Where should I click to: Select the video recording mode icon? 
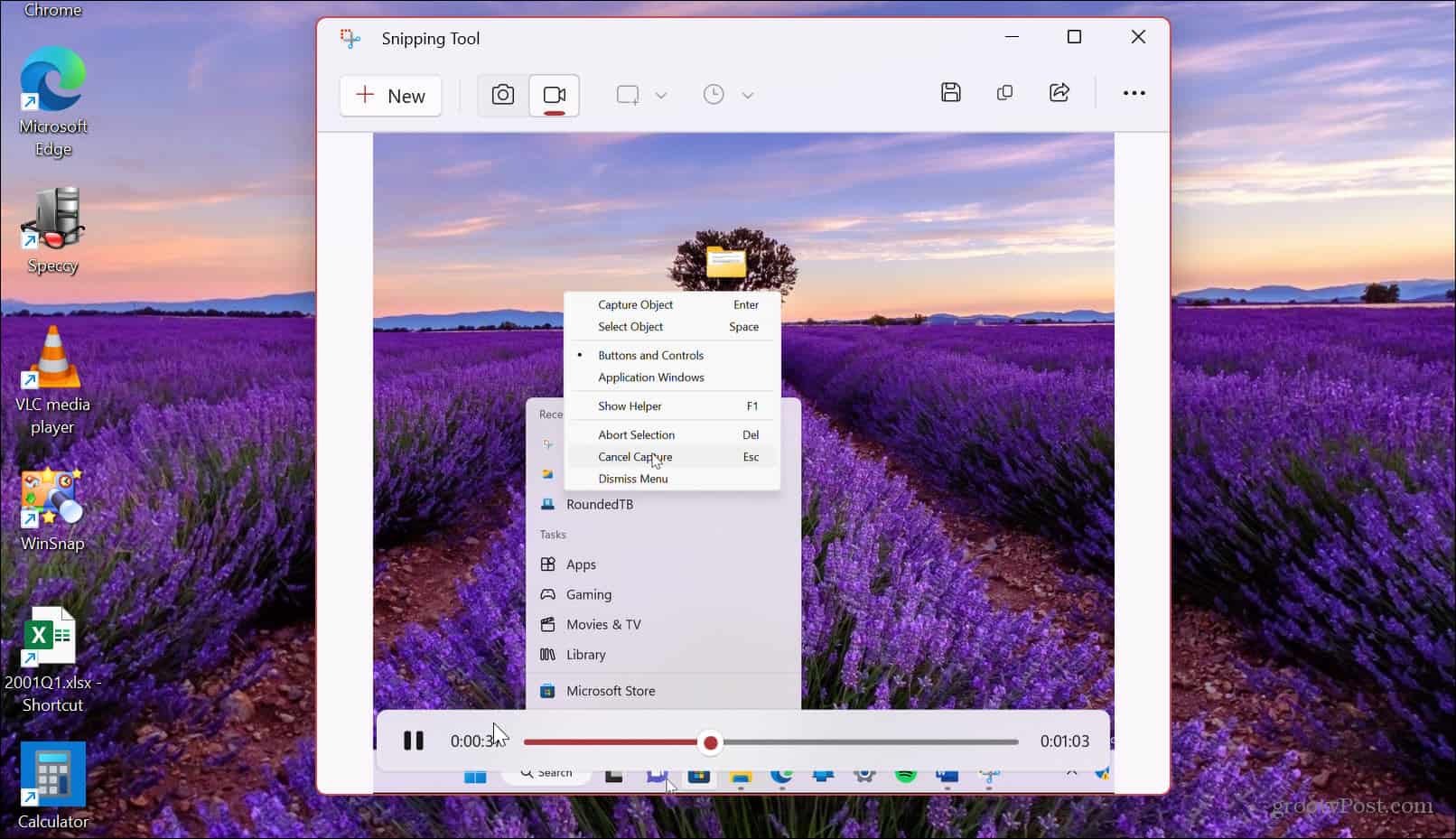(553, 95)
